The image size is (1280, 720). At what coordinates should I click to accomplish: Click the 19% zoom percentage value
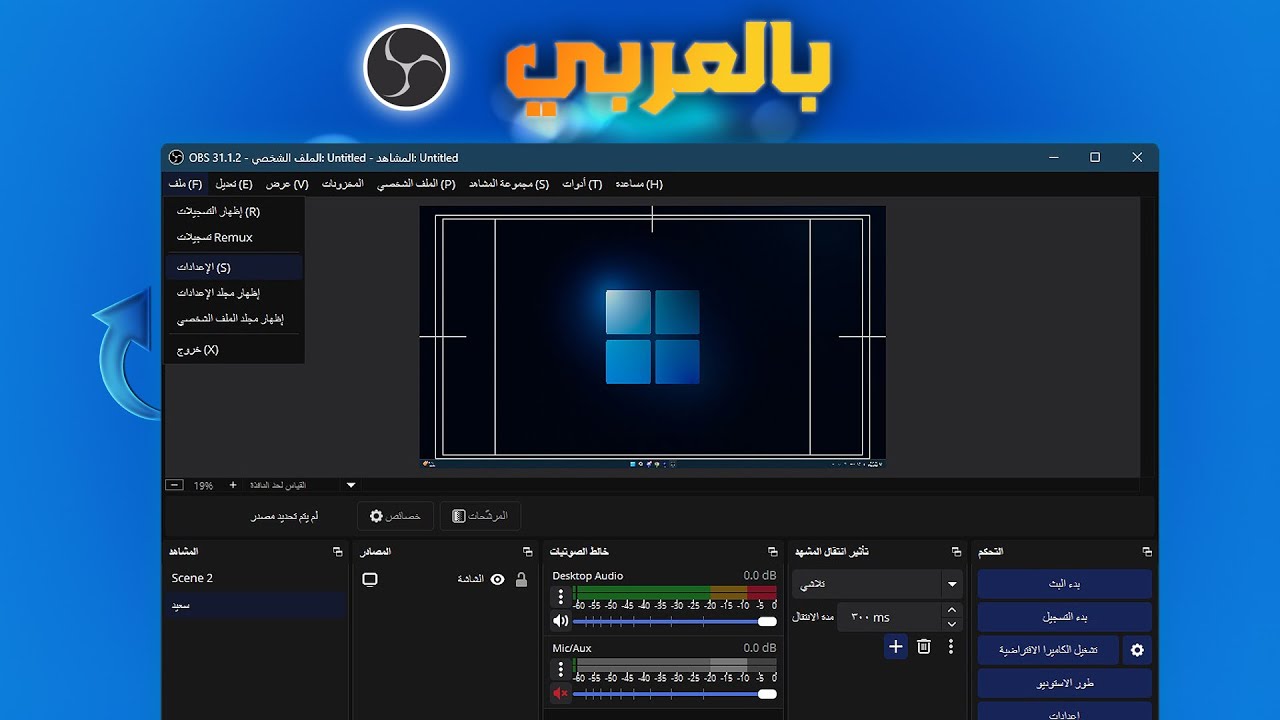(204, 485)
